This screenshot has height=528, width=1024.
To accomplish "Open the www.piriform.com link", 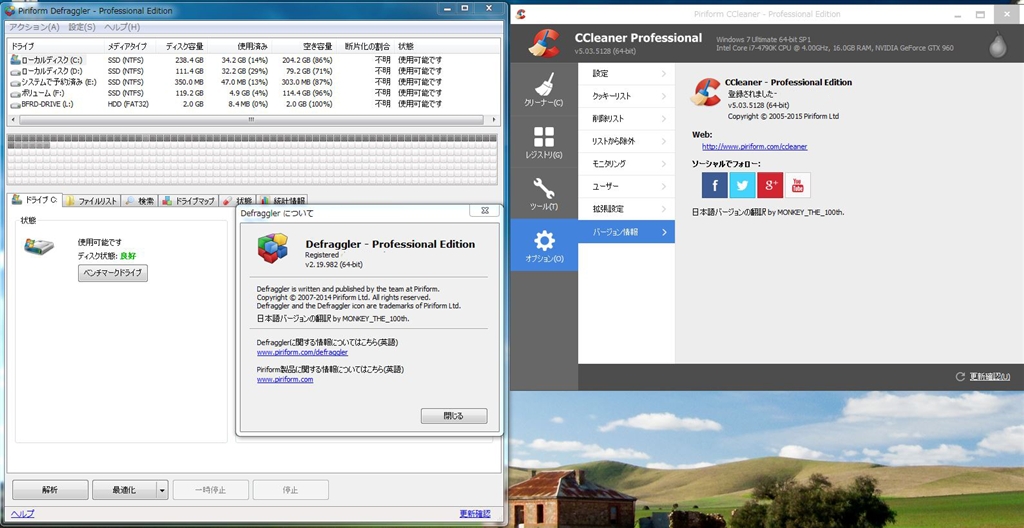I will pos(285,380).
